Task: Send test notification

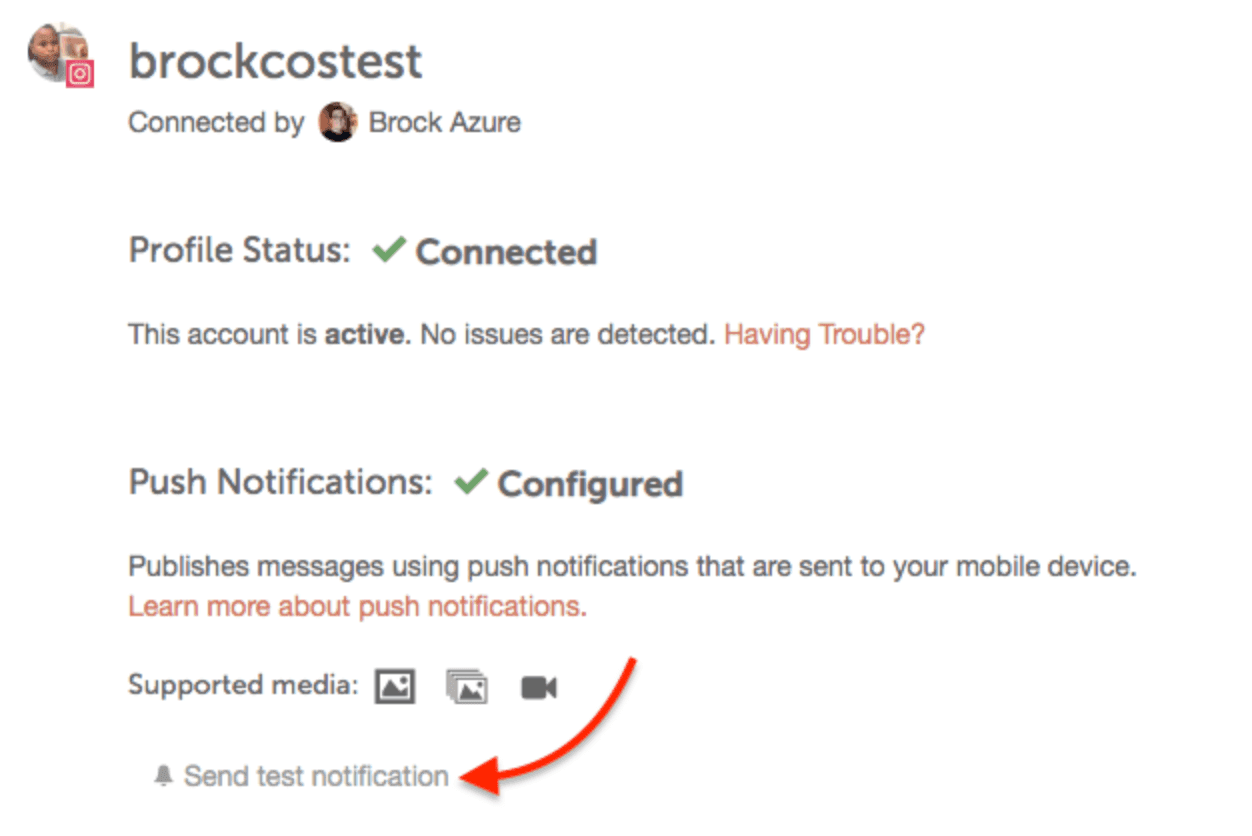Action: point(316,776)
